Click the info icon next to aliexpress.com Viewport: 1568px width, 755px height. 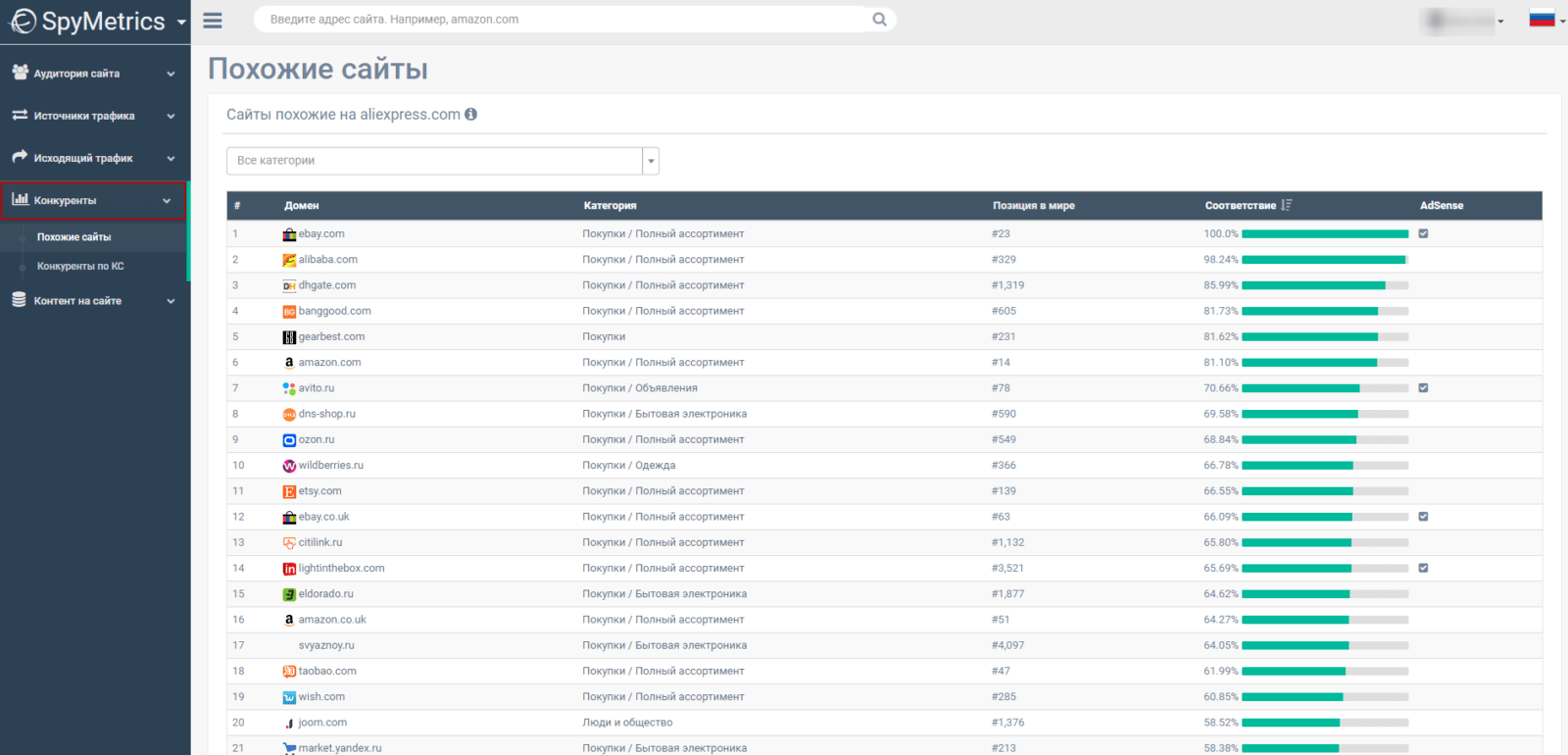click(470, 114)
